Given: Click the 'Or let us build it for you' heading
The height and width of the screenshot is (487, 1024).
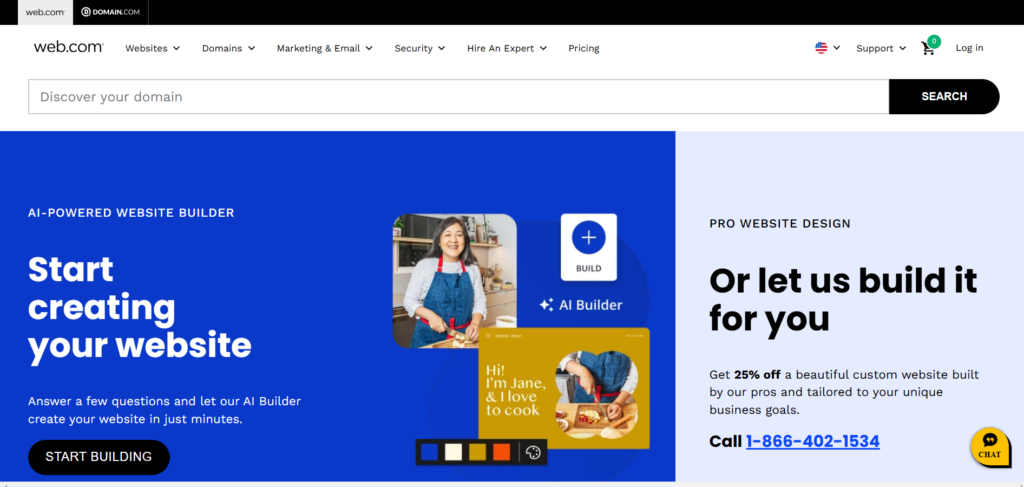Looking at the screenshot, I should 843,300.
